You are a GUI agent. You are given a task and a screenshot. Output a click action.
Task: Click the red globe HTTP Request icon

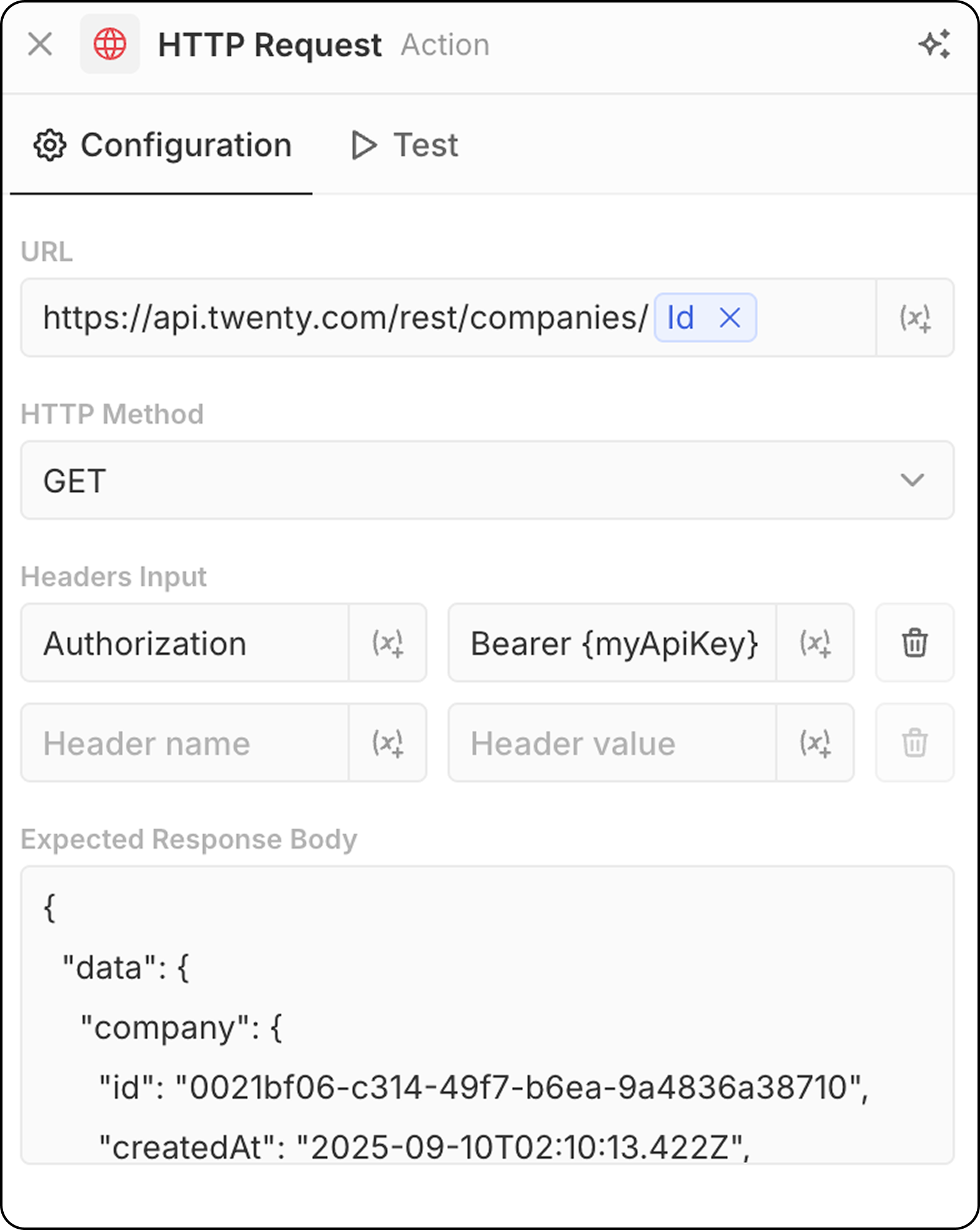tap(110, 44)
